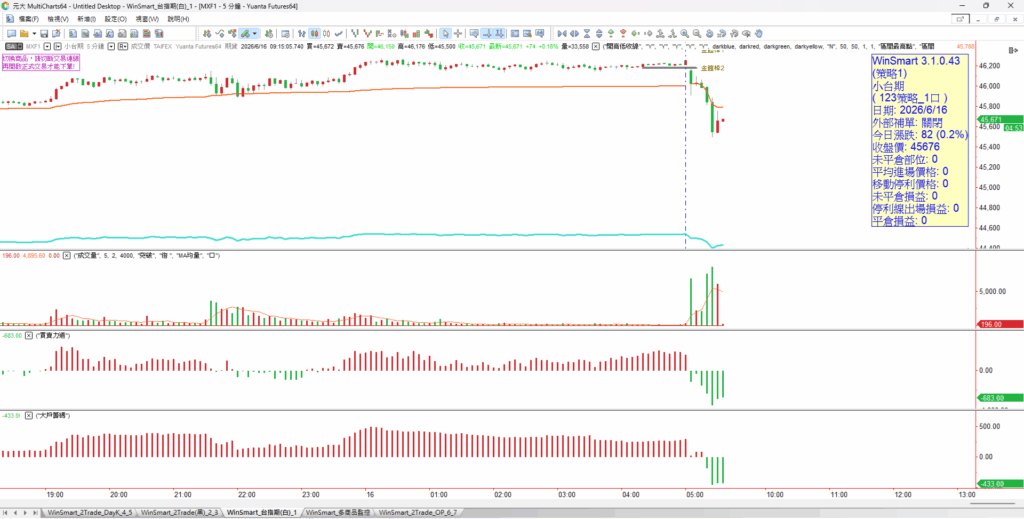Viewport: 1024px width, 519px height.
Task: Toggle the 買賣力道 indicator status box
Action: (29, 335)
